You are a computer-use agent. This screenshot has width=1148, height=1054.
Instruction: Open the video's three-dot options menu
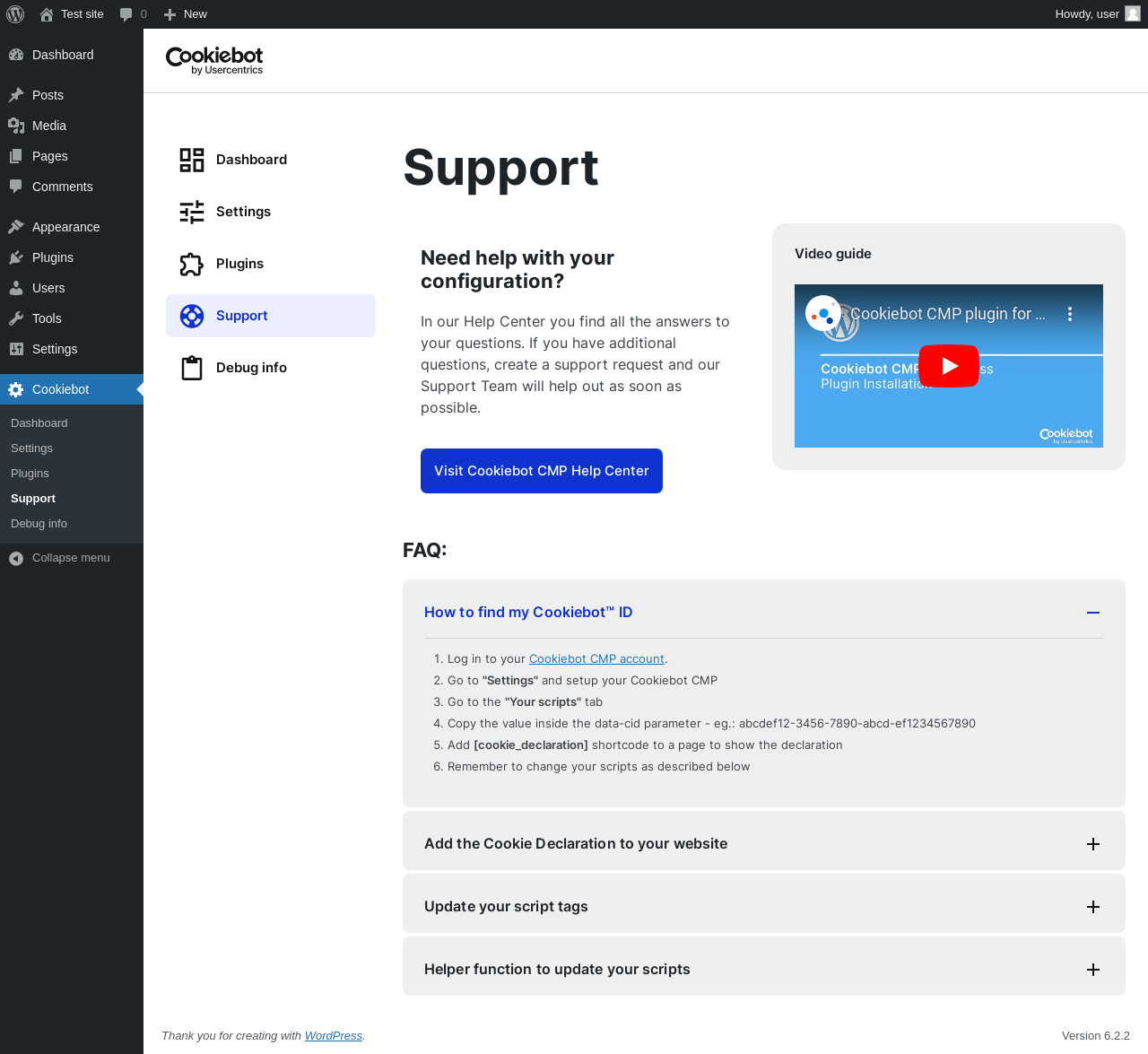click(x=1070, y=314)
